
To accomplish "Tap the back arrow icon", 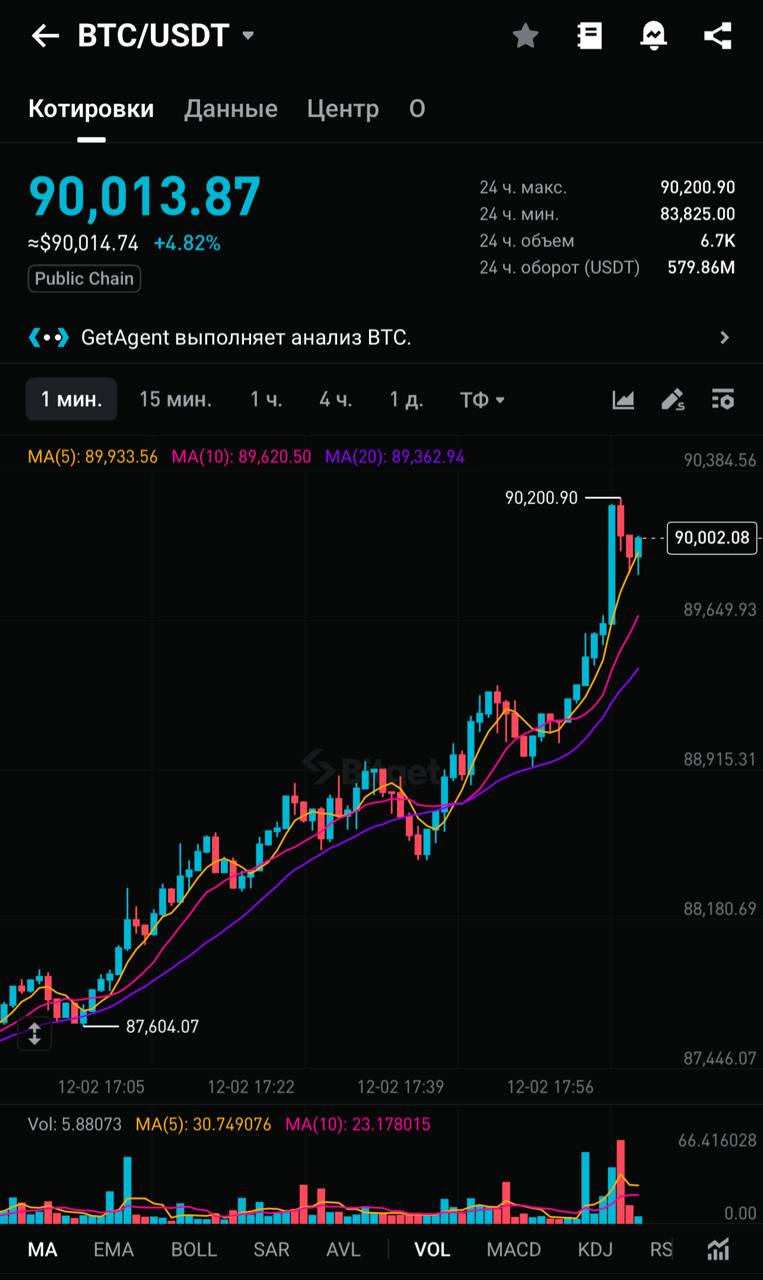I will click(45, 37).
